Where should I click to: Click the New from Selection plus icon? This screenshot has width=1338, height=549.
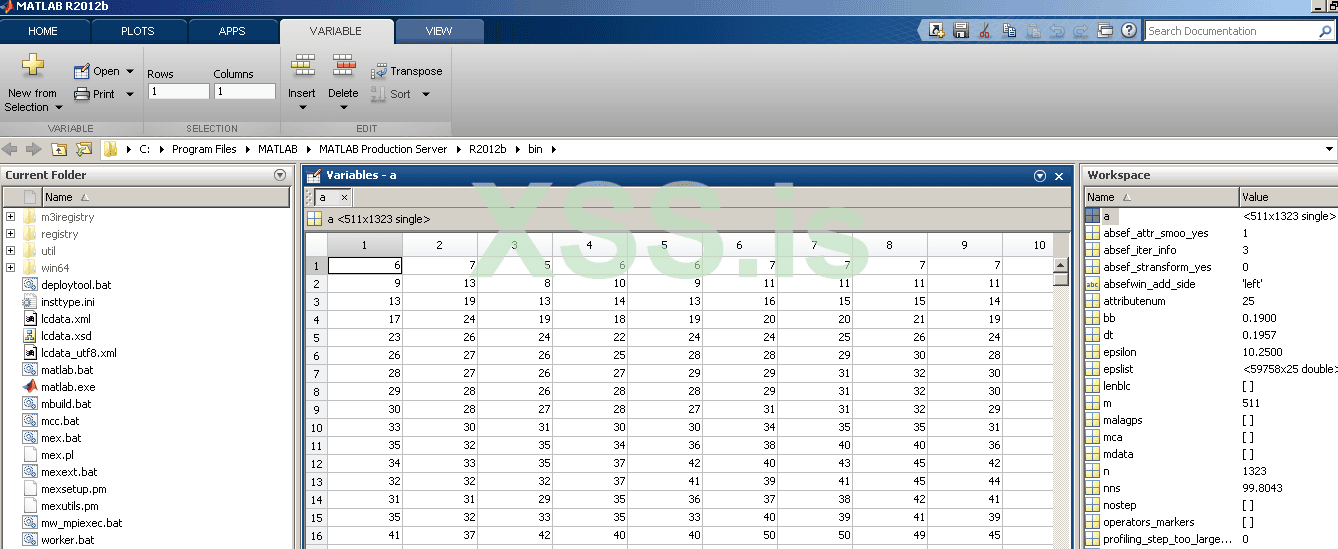[x=33, y=66]
